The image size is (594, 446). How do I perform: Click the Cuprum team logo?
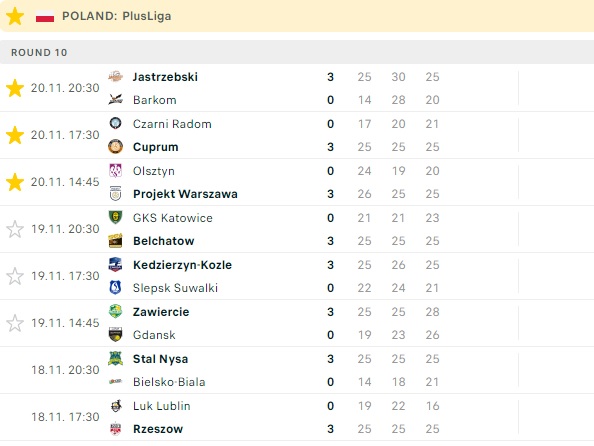(x=115, y=147)
